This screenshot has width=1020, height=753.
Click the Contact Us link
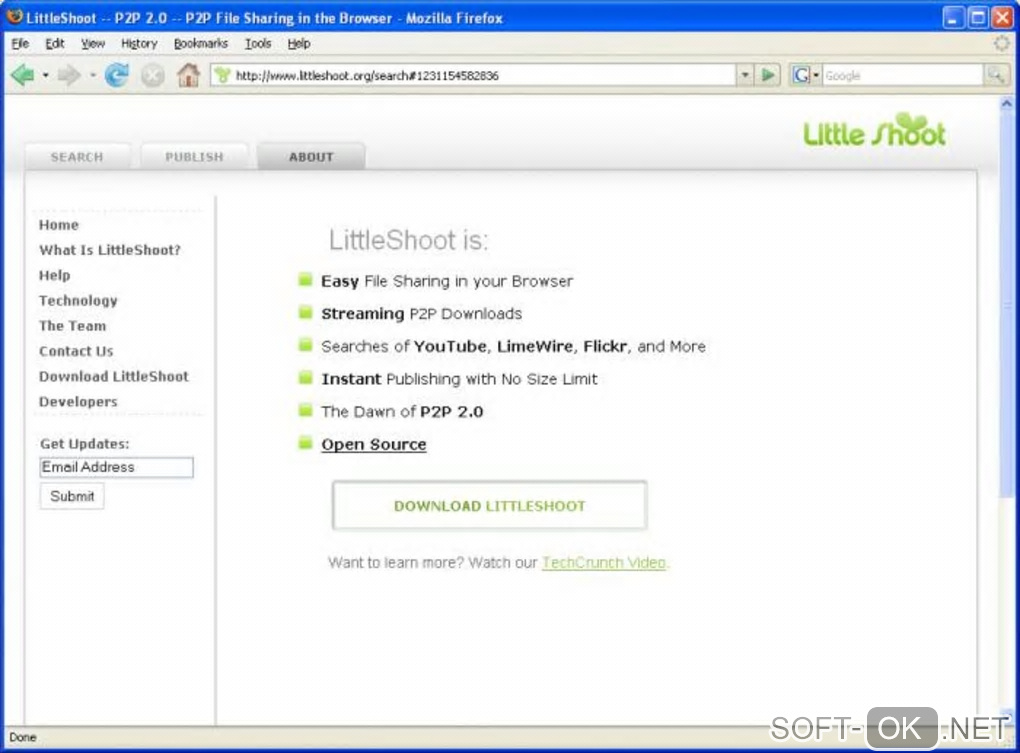click(76, 351)
